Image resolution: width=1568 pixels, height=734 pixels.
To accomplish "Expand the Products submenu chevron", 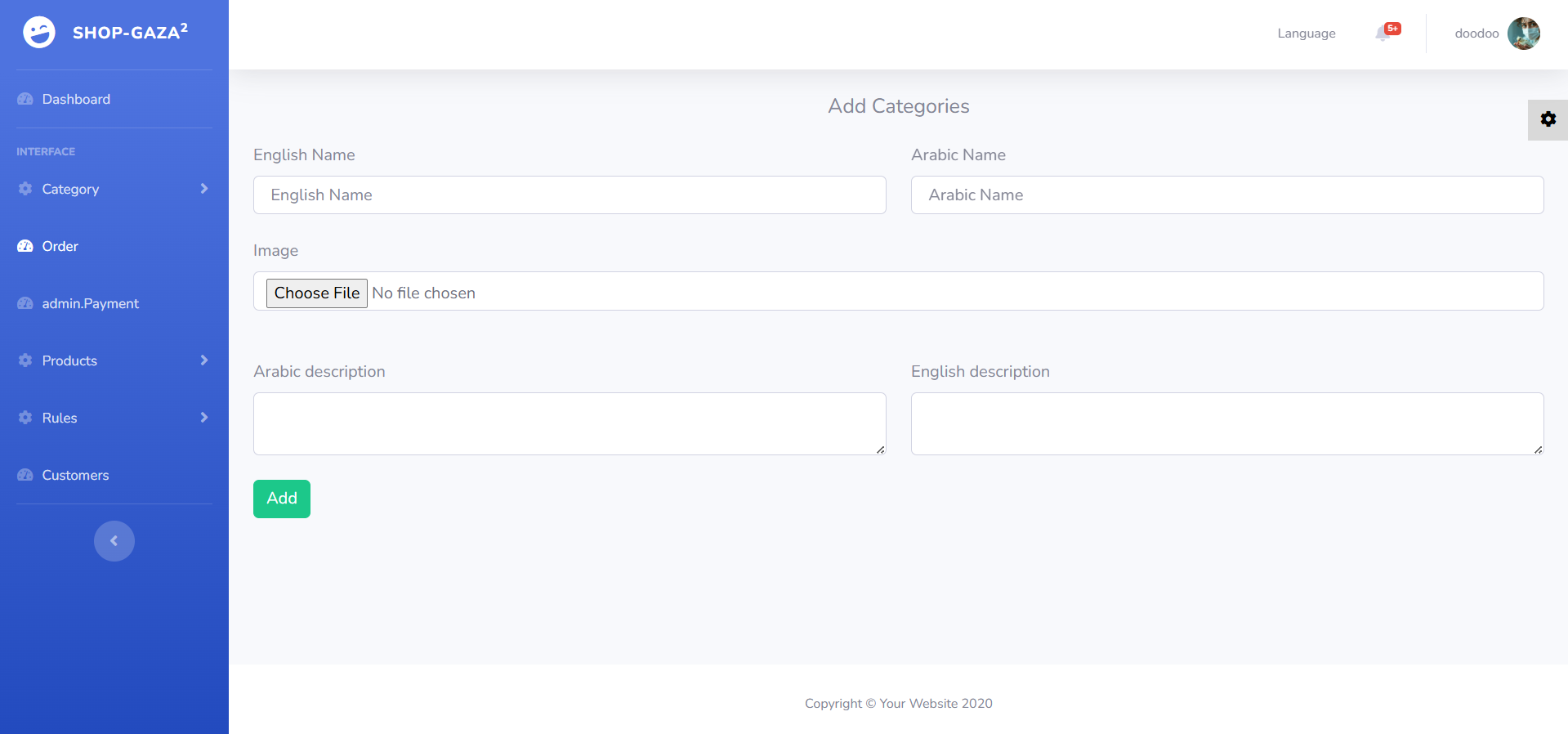I will tap(204, 360).
